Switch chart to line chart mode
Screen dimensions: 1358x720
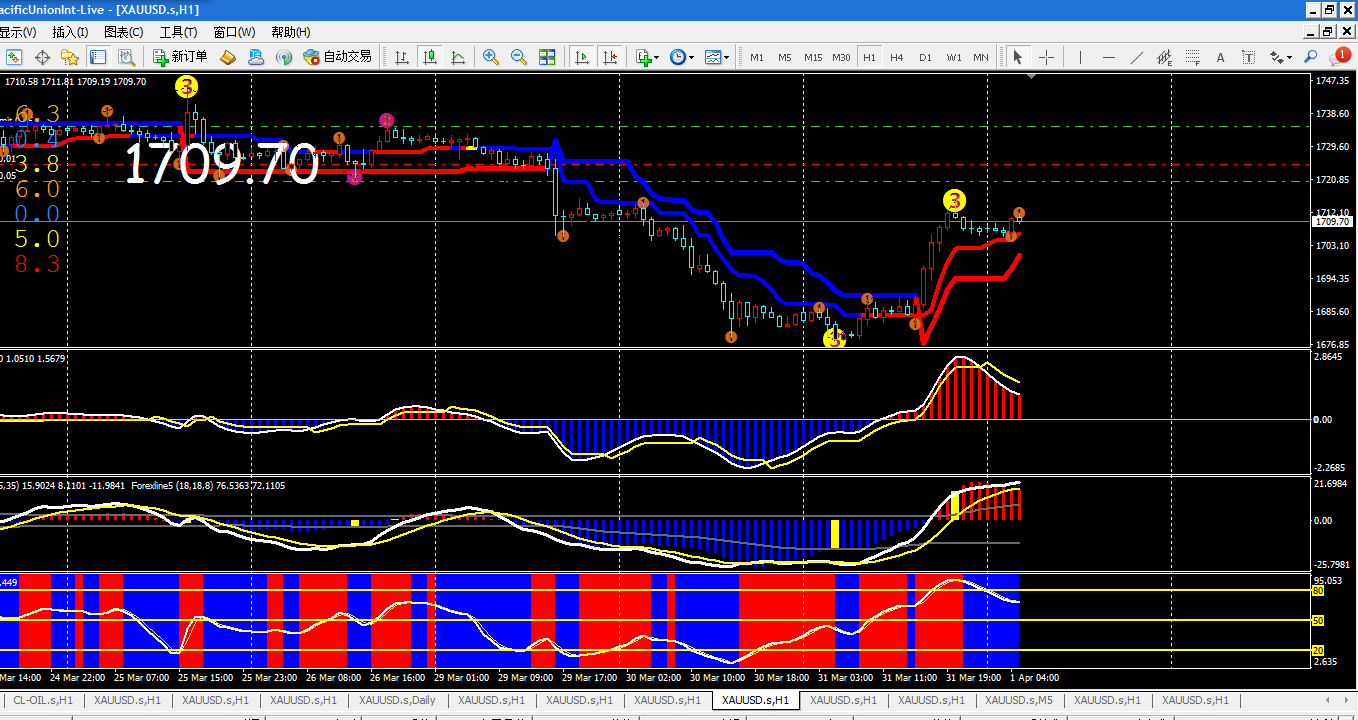[458, 57]
